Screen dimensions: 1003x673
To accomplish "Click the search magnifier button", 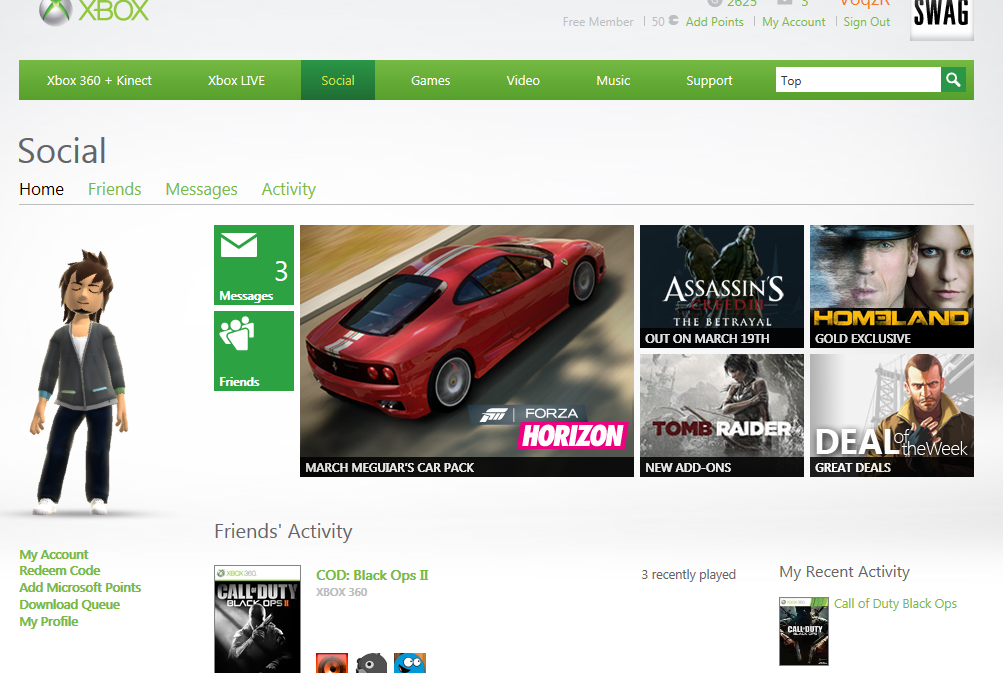I will click(953, 80).
